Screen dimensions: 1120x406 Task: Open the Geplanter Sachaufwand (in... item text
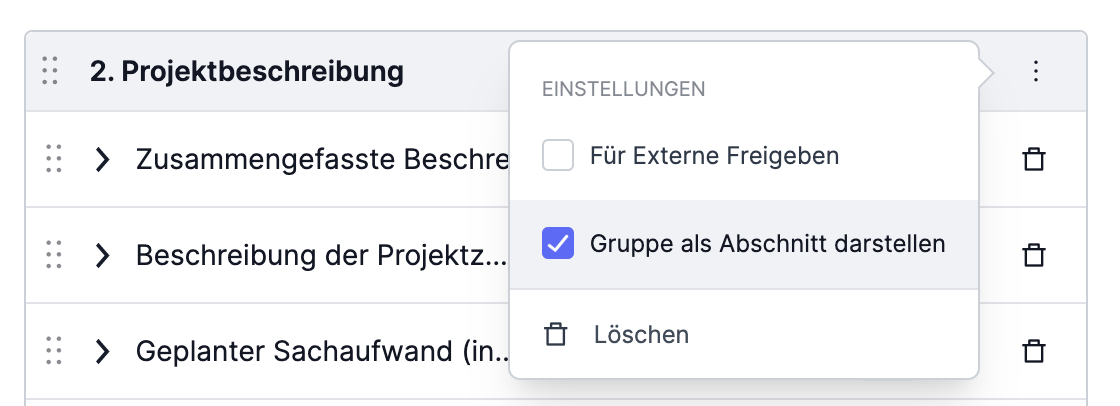[323, 351]
